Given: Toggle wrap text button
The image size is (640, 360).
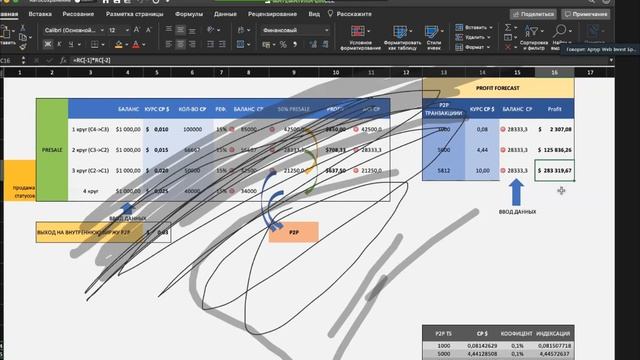Looking at the screenshot, I should [240, 30].
